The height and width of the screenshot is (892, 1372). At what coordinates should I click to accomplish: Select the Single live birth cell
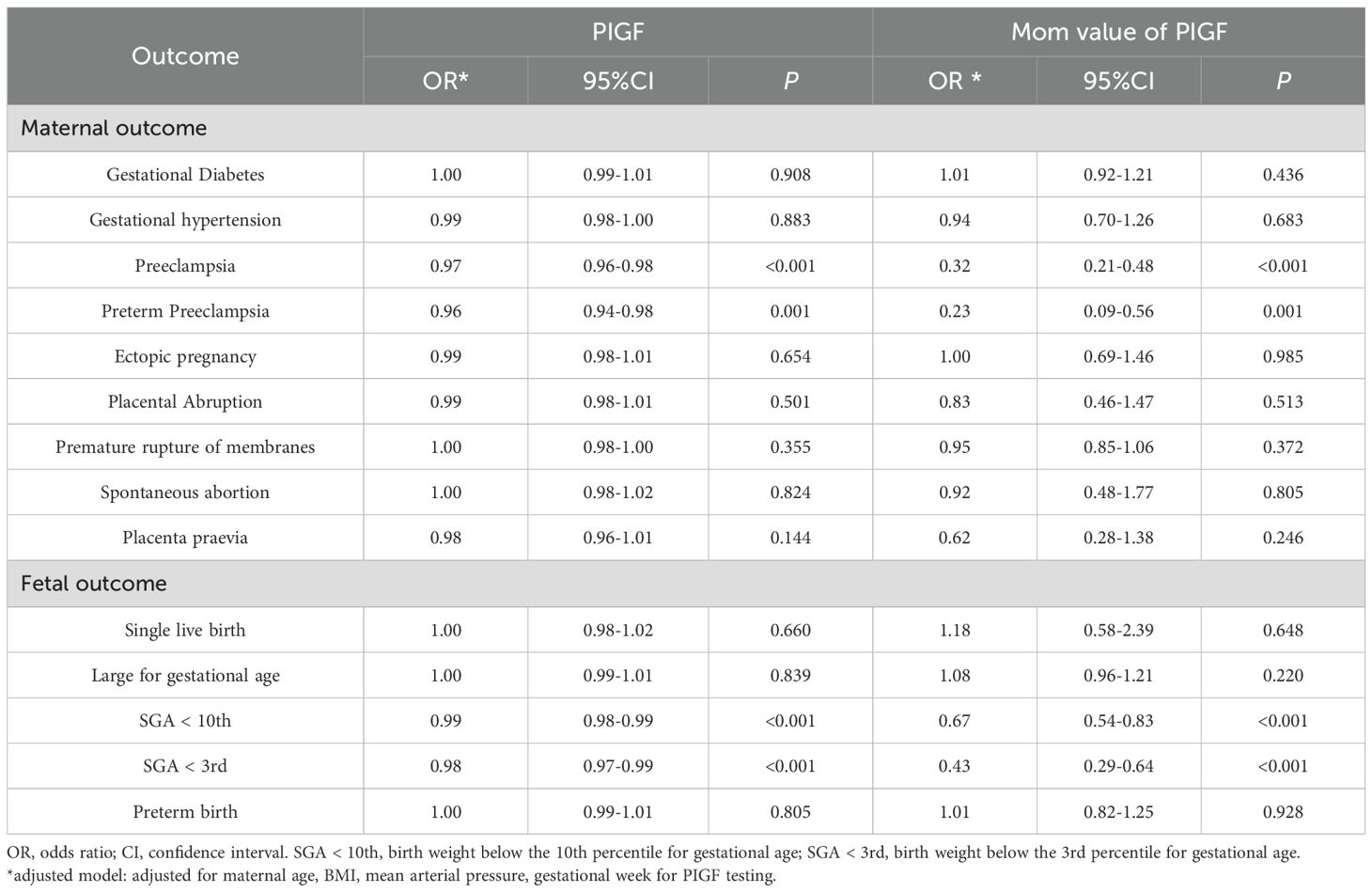point(185,631)
